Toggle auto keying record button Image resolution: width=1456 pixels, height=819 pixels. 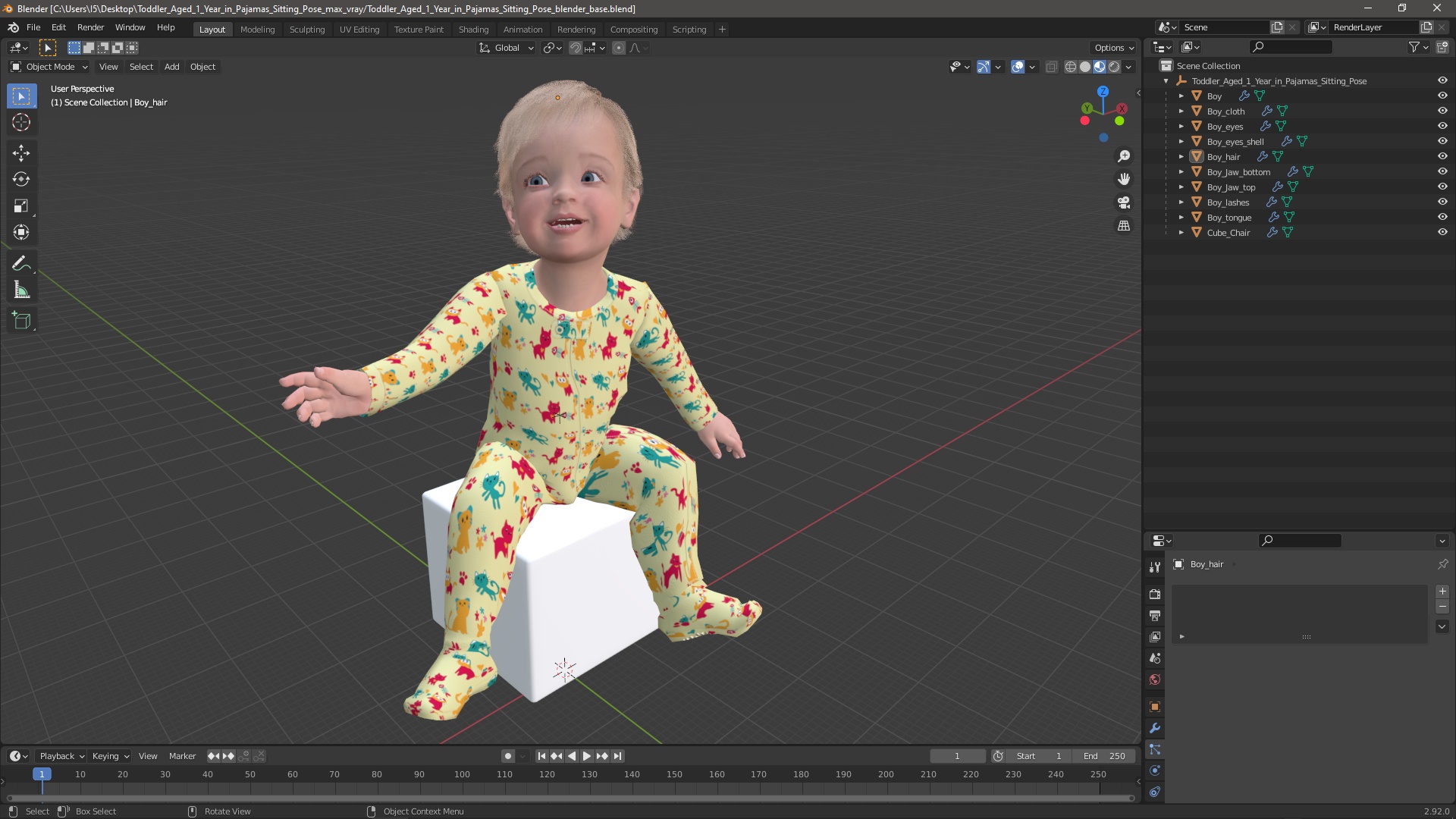(508, 756)
